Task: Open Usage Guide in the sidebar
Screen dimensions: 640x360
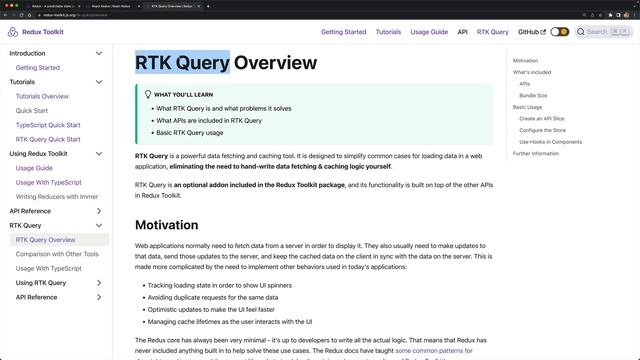Action: click(x=34, y=168)
